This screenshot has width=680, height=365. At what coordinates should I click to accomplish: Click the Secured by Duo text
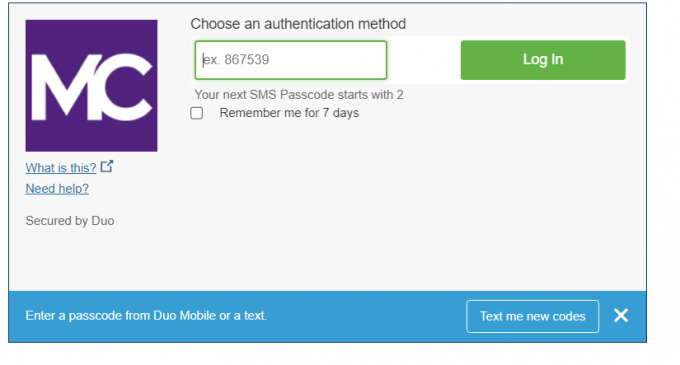pos(70,221)
